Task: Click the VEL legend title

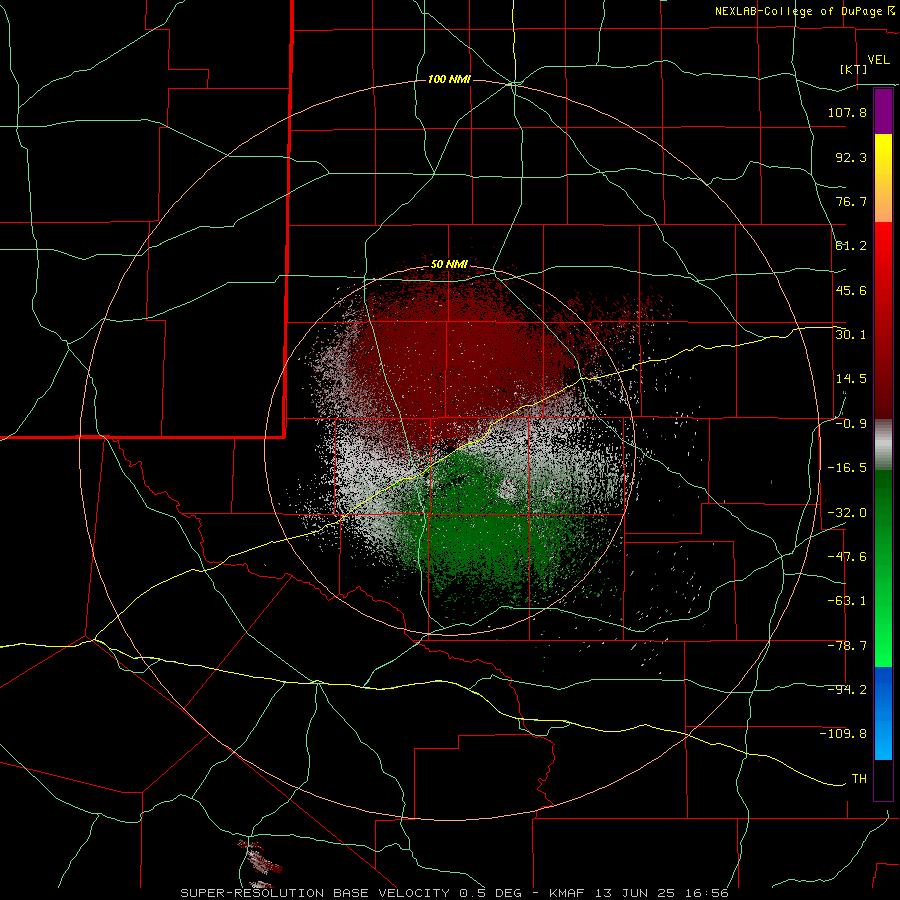Action: point(878,59)
